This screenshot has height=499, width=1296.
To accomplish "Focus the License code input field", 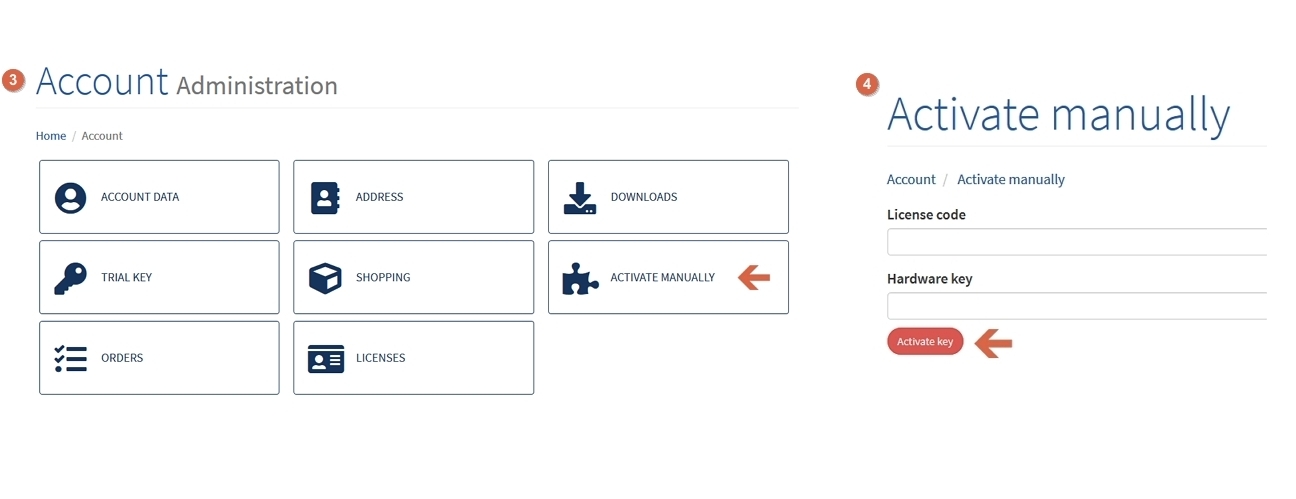I will (1077, 242).
